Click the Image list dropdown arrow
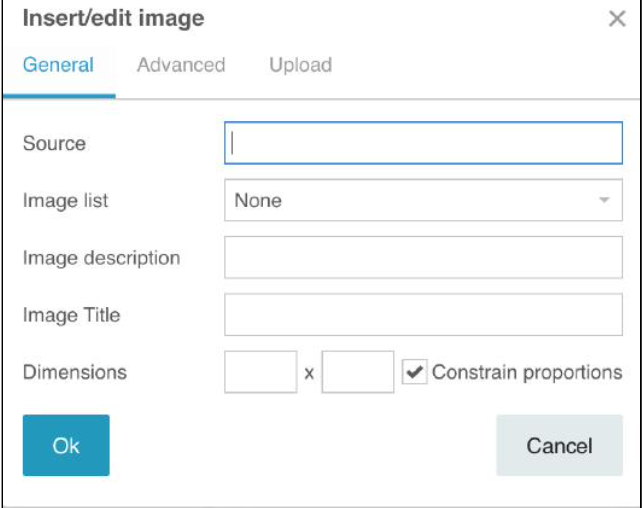Screen dimensions: 642x508 [x=604, y=200]
